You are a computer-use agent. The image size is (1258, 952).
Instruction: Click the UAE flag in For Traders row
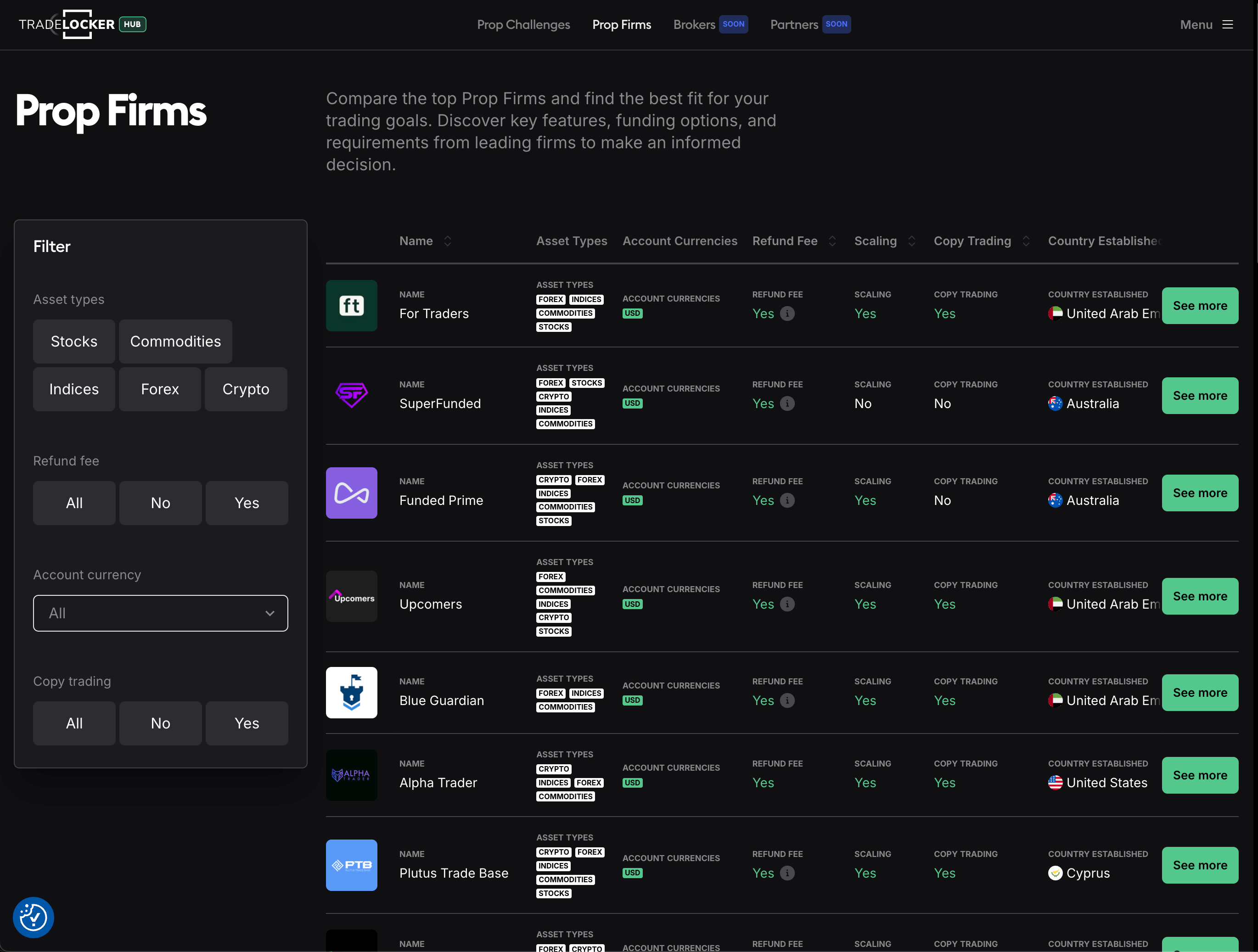(1055, 314)
